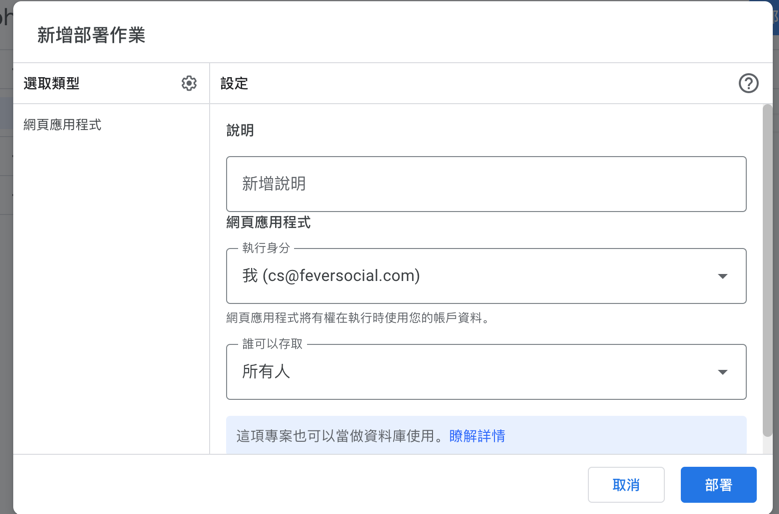Select 網頁應用程式 in the type list
The image size is (779, 514).
[x=62, y=125]
